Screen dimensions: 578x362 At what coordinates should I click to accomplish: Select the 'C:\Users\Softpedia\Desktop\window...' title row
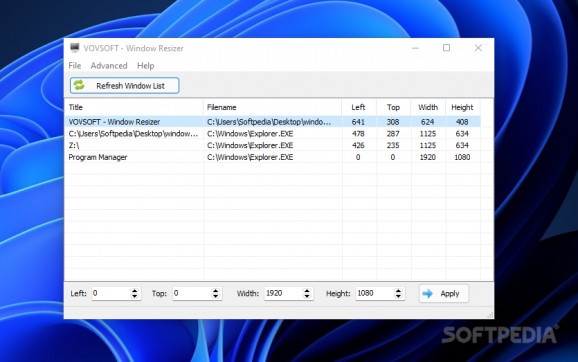click(272, 133)
